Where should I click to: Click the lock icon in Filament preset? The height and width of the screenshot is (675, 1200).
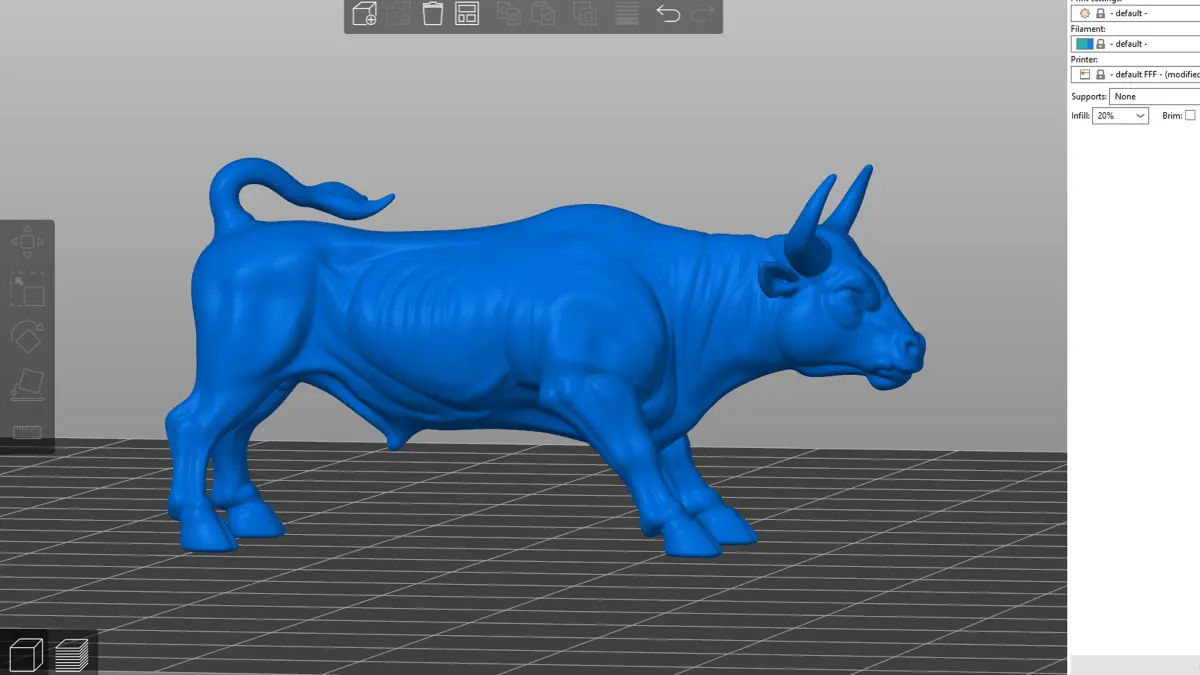(x=1101, y=44)
